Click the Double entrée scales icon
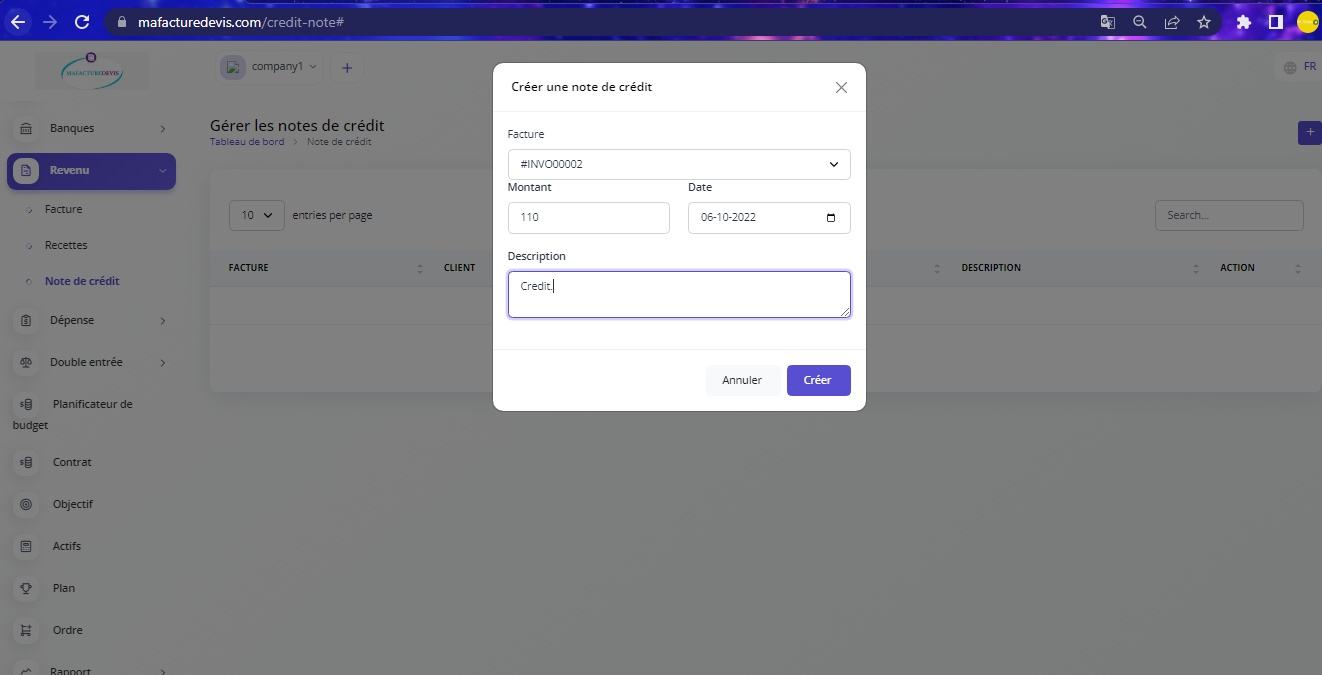The width and height of the screenshot is (1322, 675). coord(26,362)
